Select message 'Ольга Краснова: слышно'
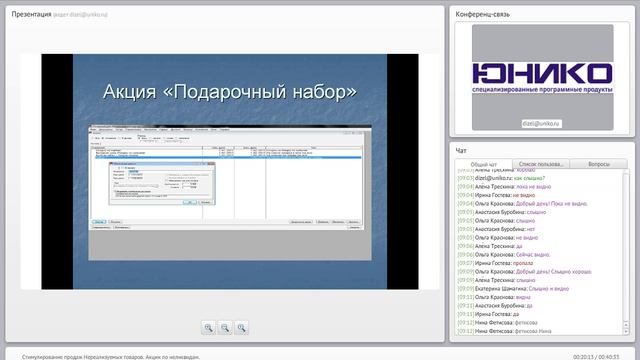Screen dimensions: 640x360 (x=496, y=220)
